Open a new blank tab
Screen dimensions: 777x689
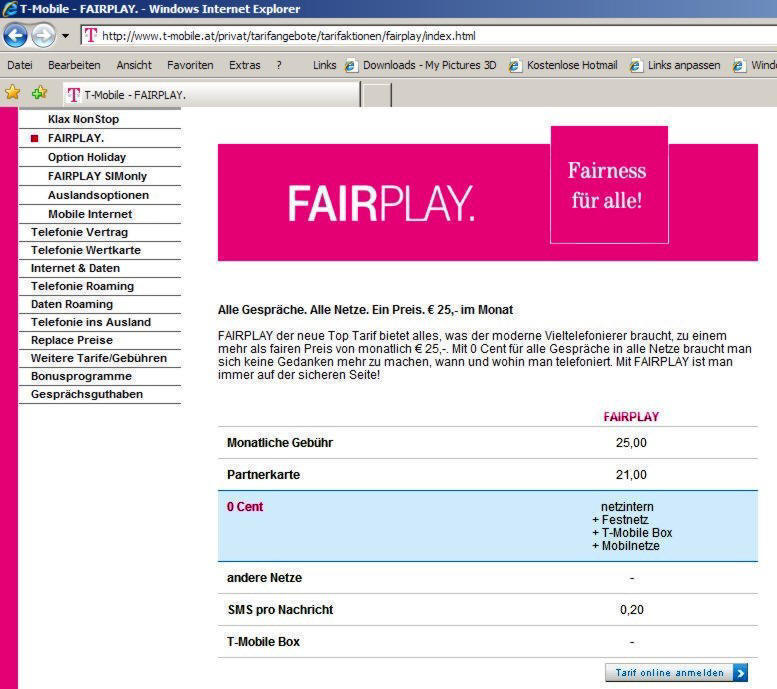click(377, 95)
